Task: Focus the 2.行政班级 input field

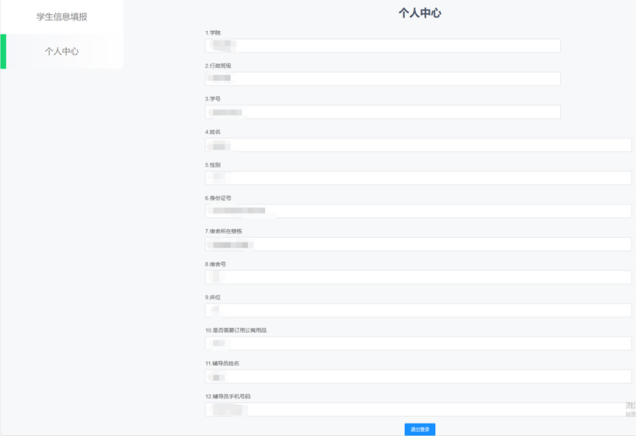Action: coord(382,79)
